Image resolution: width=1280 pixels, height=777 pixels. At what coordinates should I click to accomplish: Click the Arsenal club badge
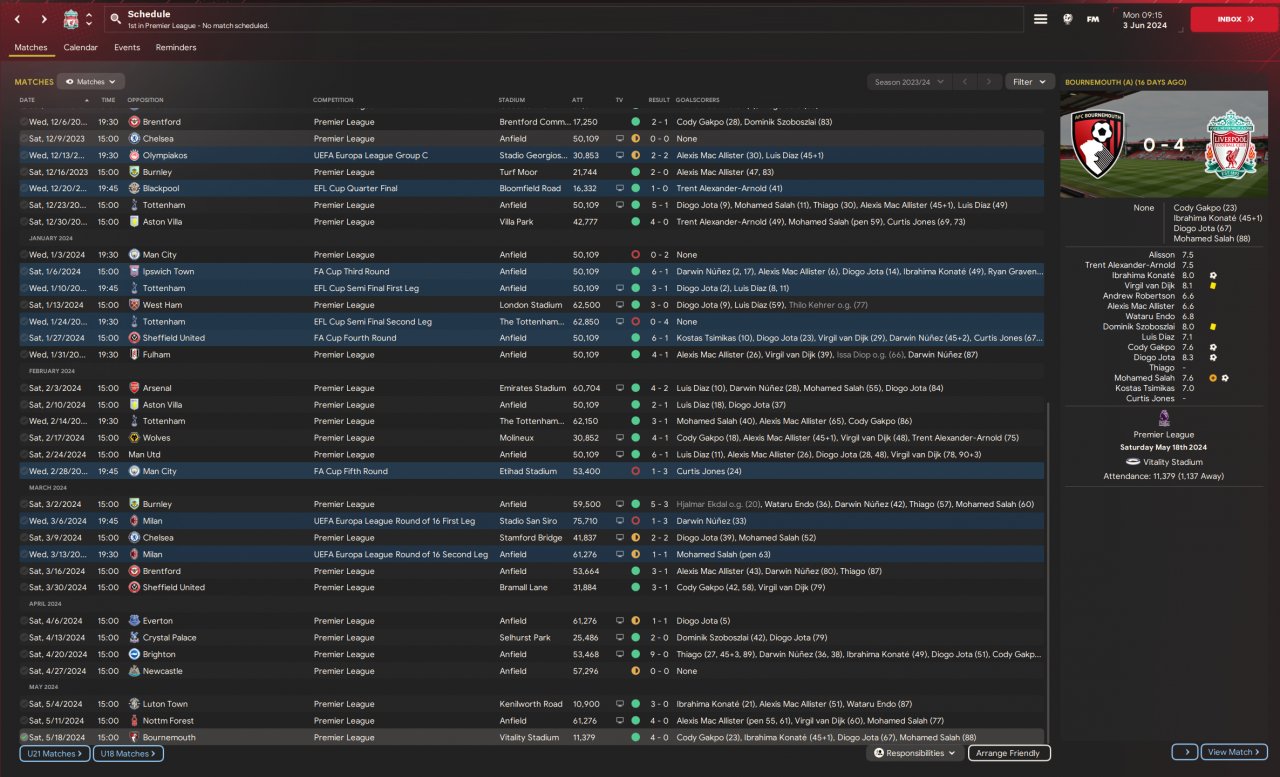pos(134,388)
